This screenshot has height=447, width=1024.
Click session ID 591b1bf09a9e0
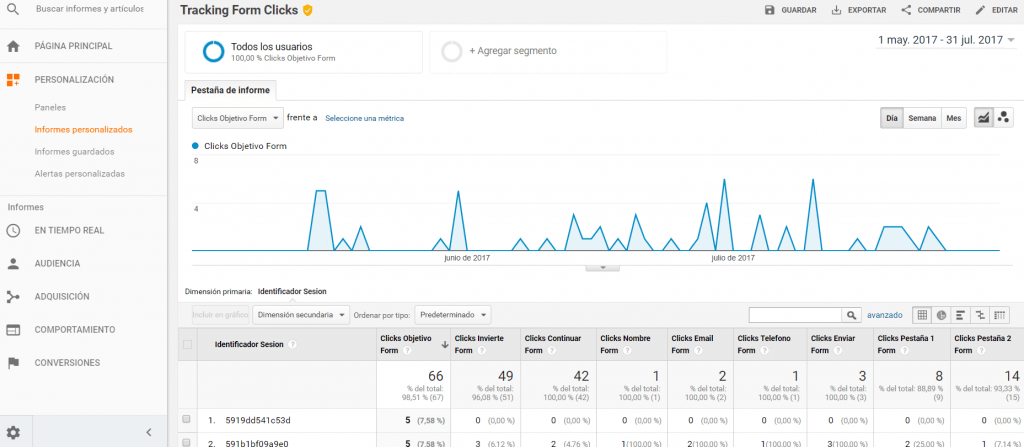pyautogui.click(x=257, y=442)
